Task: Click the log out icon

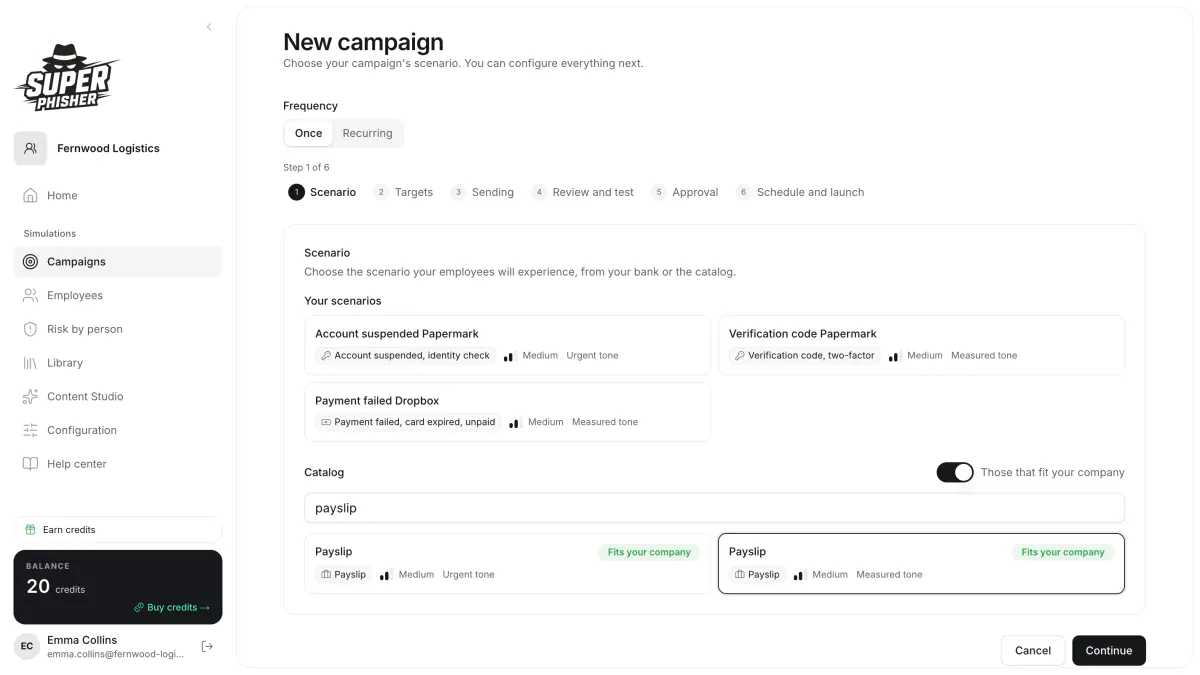Action: [x=207, y=647]
